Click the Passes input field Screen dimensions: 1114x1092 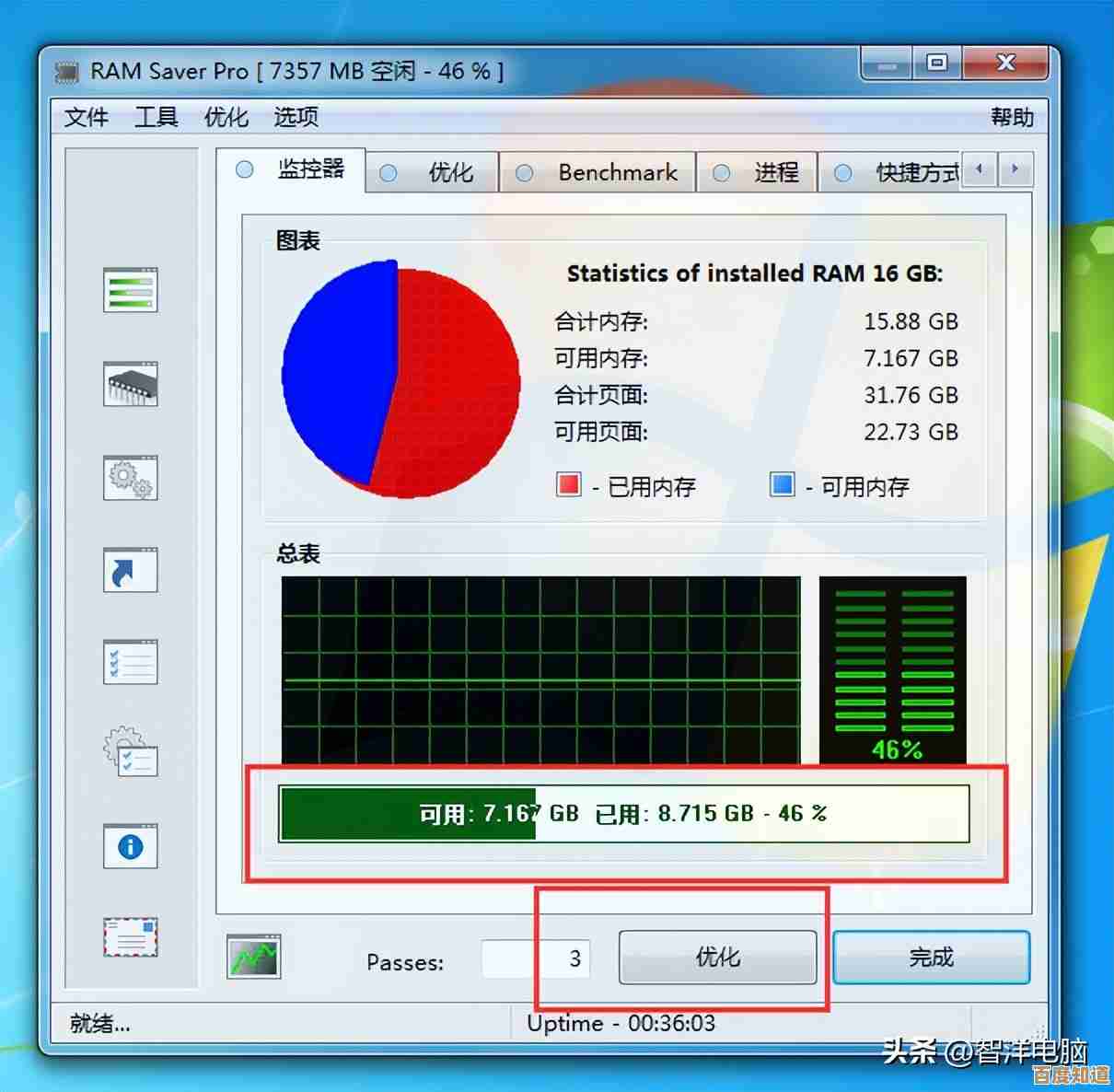(x=535, y=959)
